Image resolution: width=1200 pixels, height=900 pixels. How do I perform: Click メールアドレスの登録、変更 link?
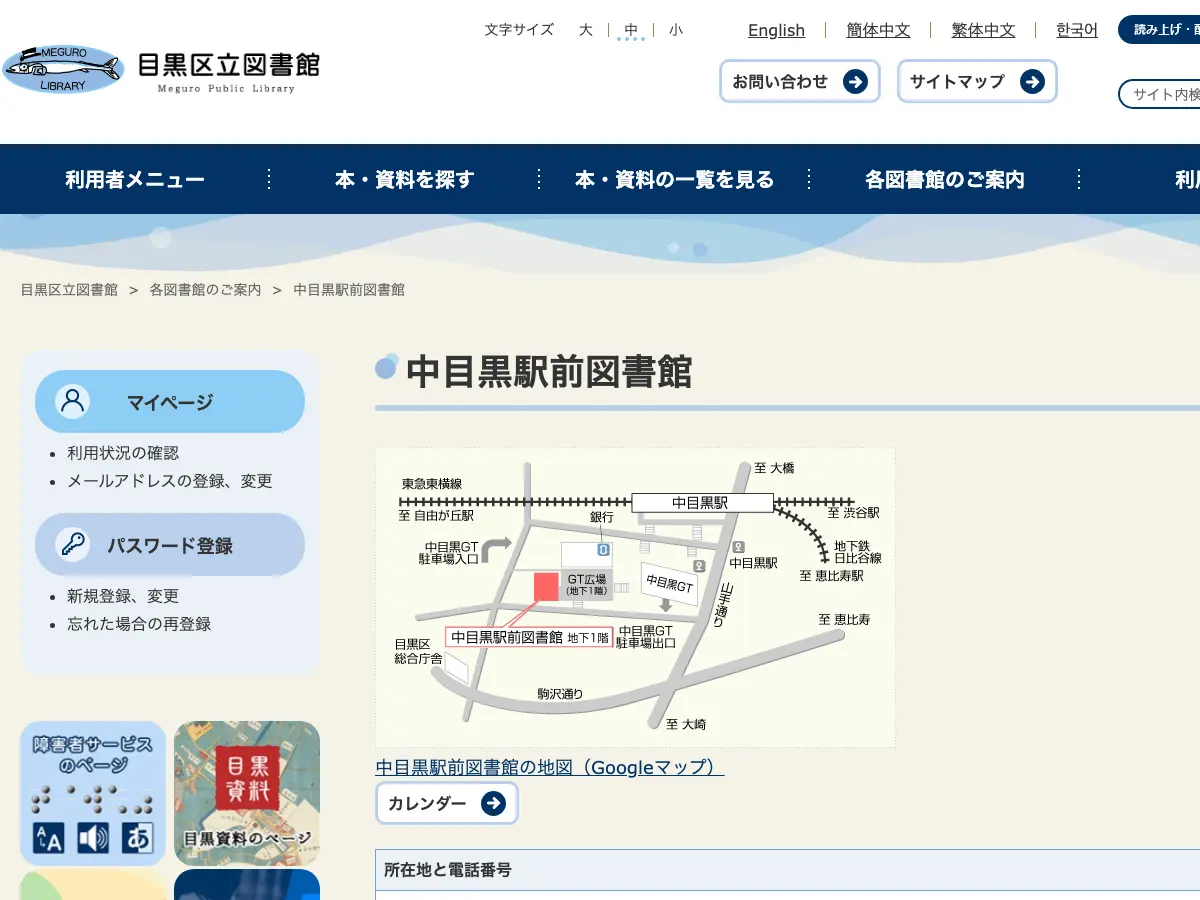click(170, 481)
